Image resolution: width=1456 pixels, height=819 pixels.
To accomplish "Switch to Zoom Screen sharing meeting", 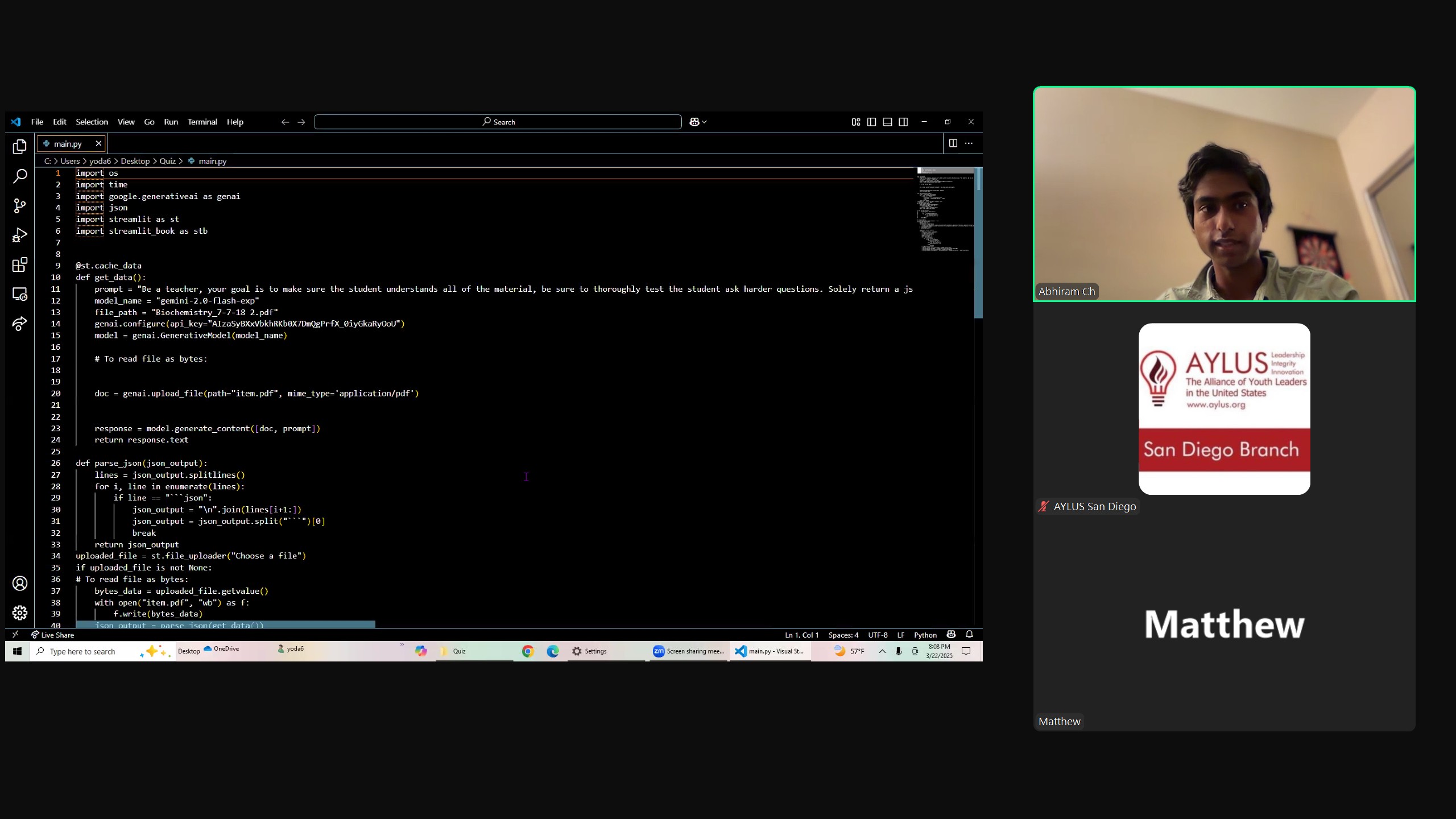I will click(689, 651).
